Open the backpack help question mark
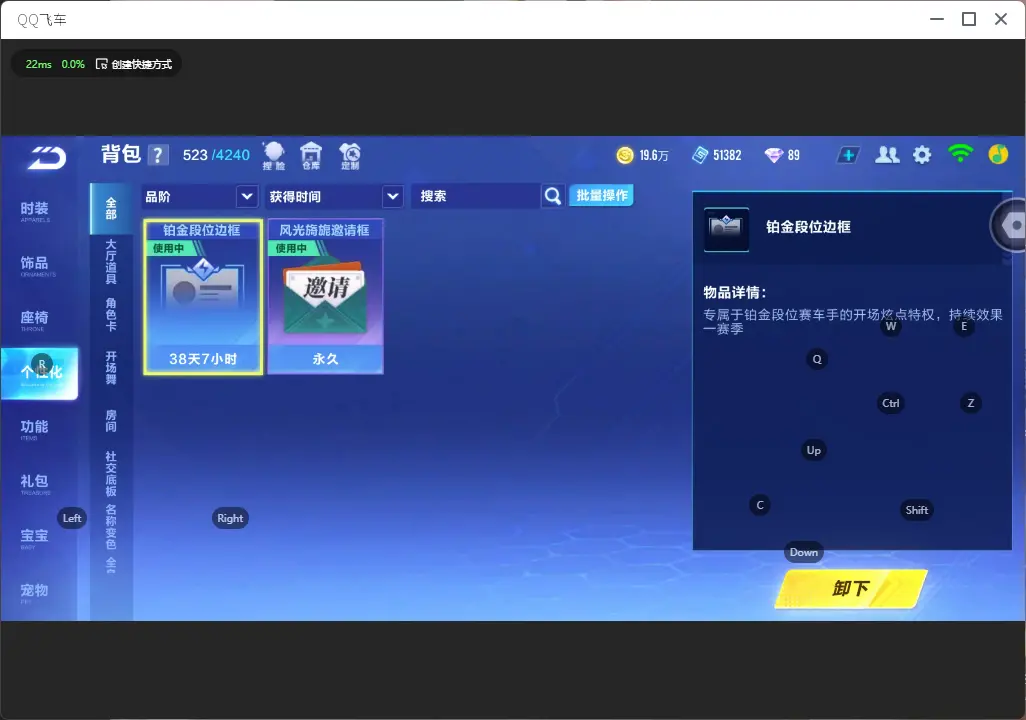 click(158, 155)
